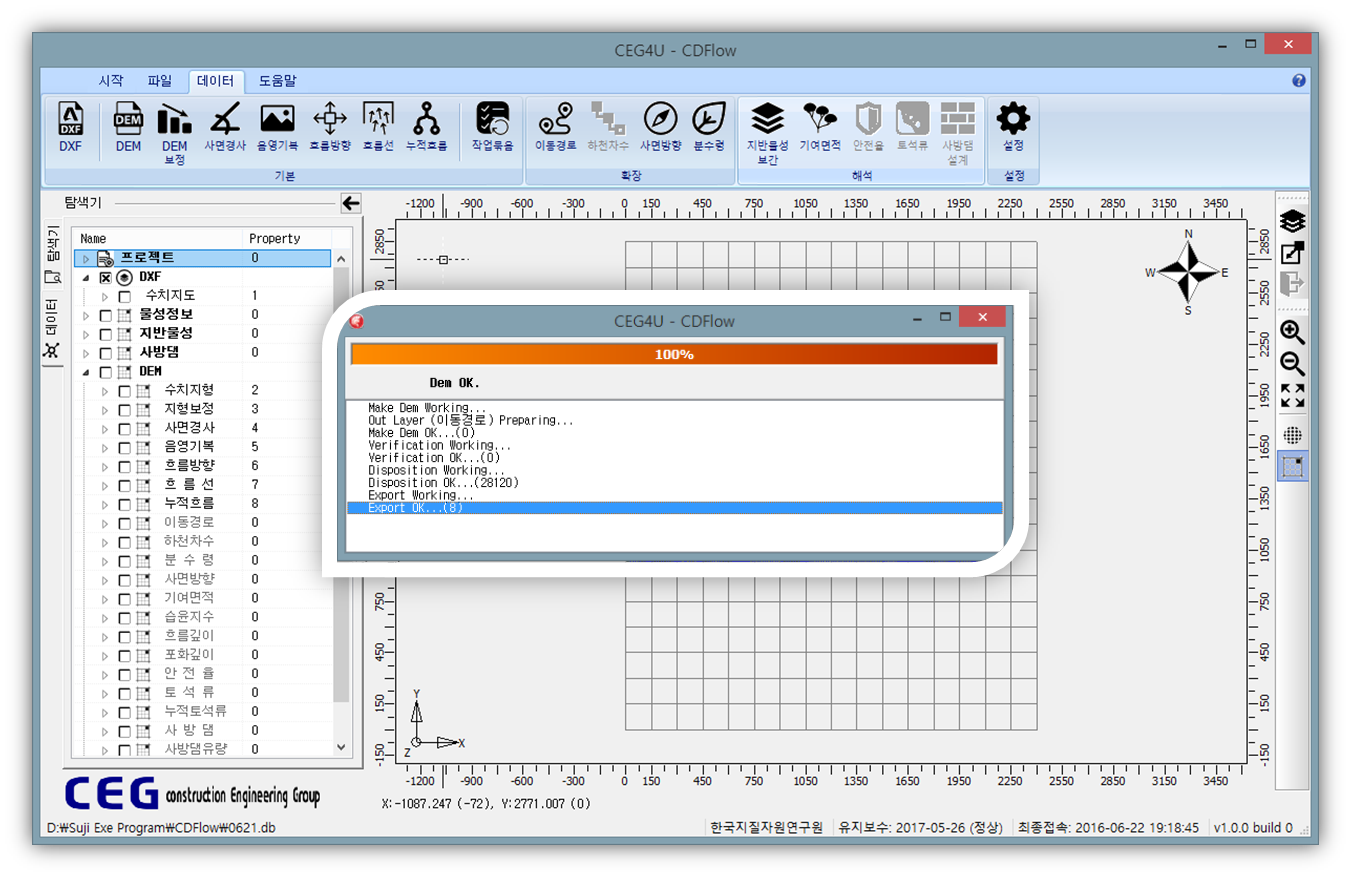Click the Name column header

tap(158, 239)
